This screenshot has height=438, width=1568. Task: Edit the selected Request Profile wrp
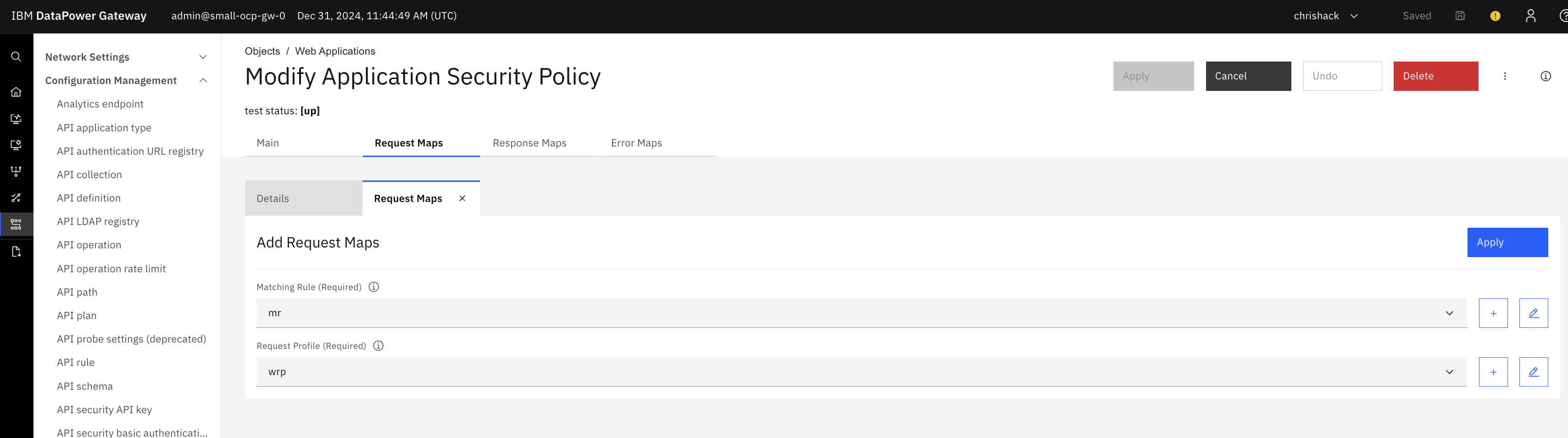(x=1533, y=372)
